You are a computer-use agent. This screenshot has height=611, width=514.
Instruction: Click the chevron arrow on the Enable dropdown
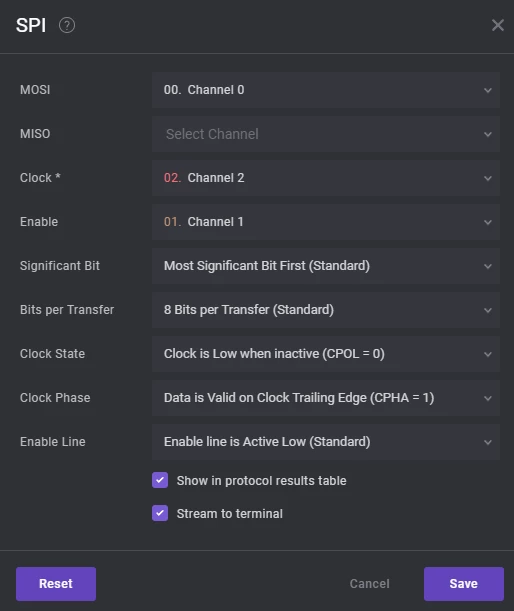click(488, 223)
